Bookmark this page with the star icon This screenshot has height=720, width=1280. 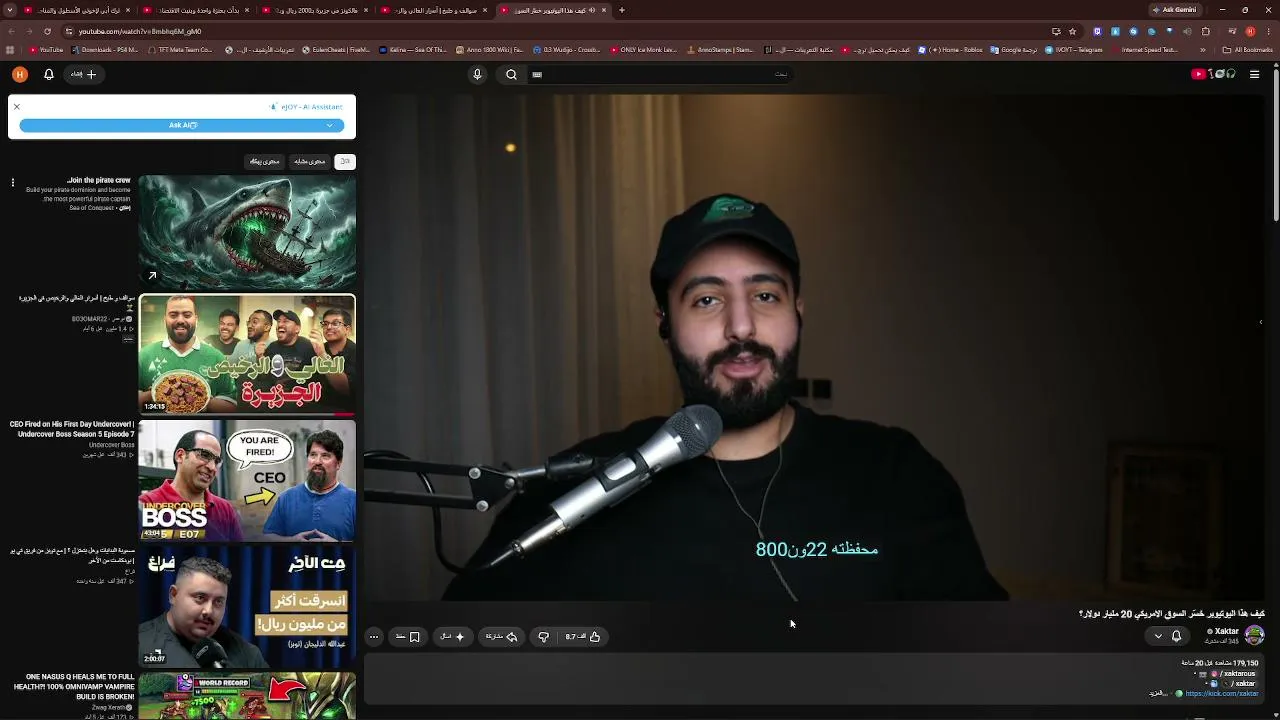click(x=1070, y=31)
